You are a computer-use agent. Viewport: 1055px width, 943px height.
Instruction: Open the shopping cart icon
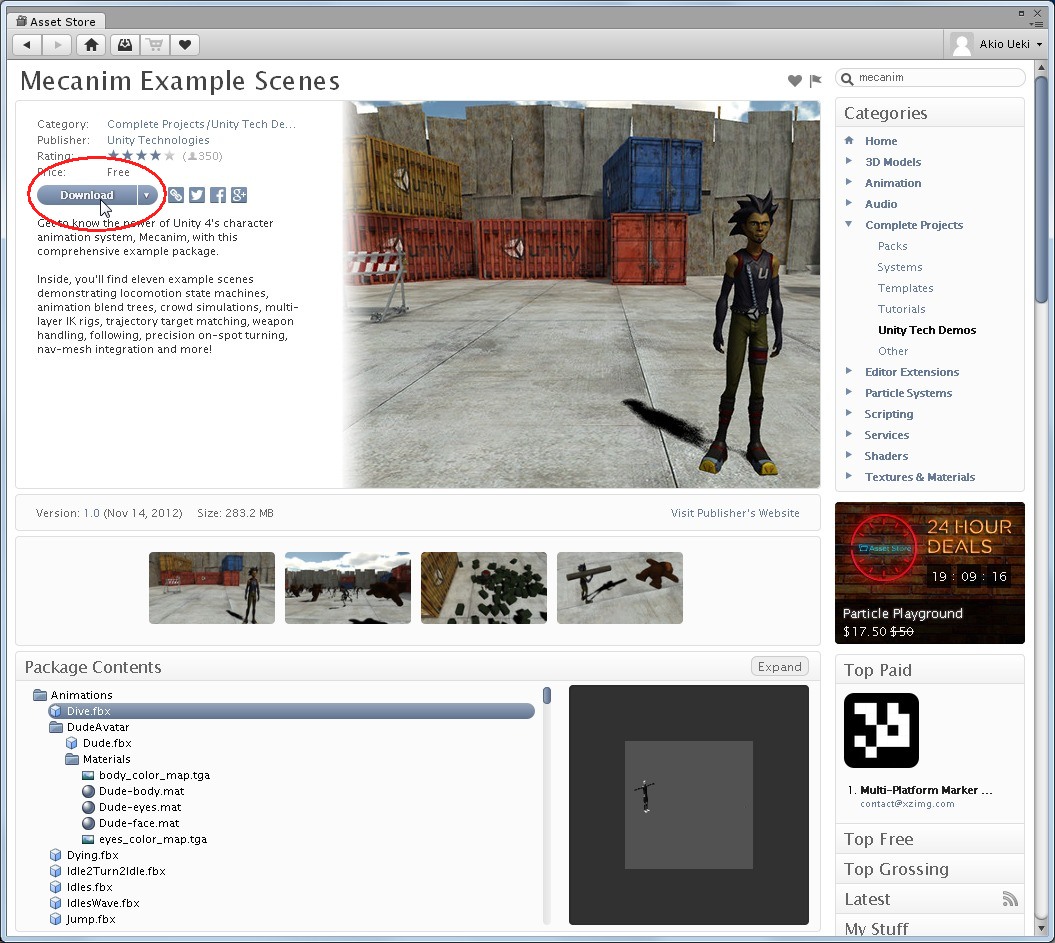tap(155, 45)
